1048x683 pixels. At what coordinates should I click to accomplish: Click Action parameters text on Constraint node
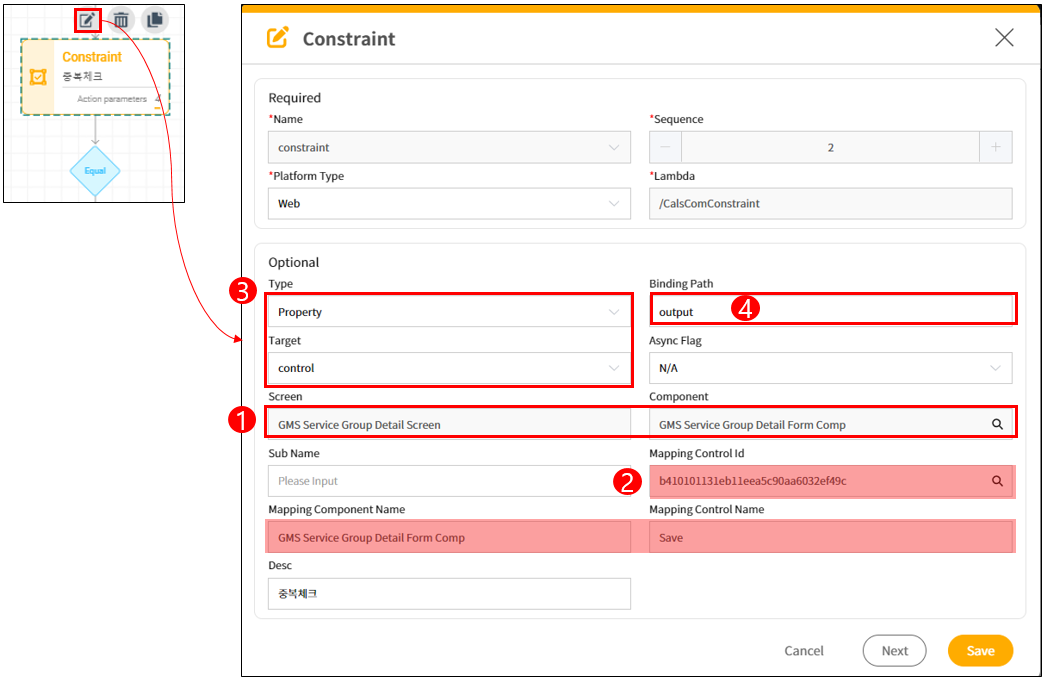click(x=112, y=99)
